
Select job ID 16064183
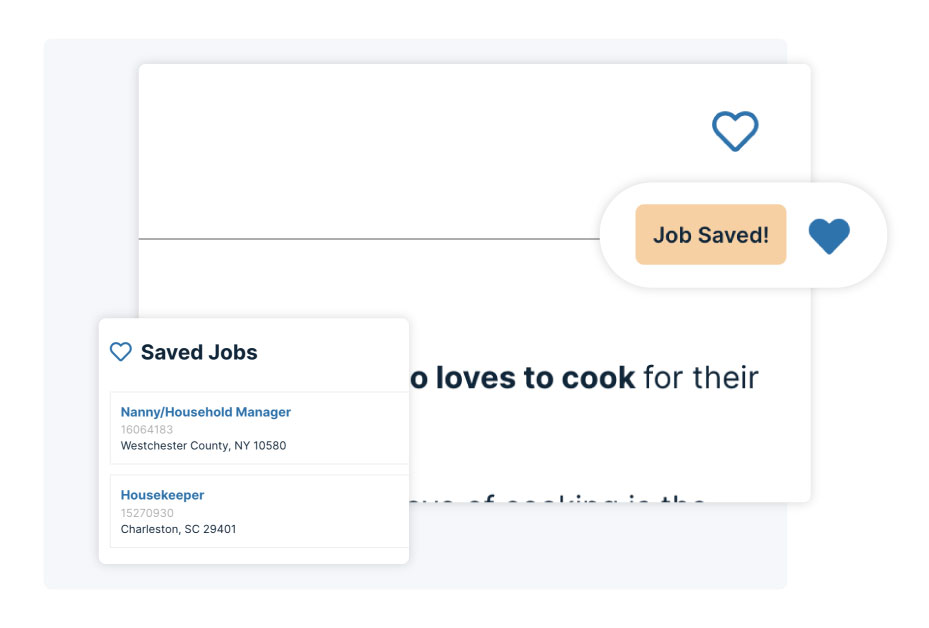tap(147, 430)
